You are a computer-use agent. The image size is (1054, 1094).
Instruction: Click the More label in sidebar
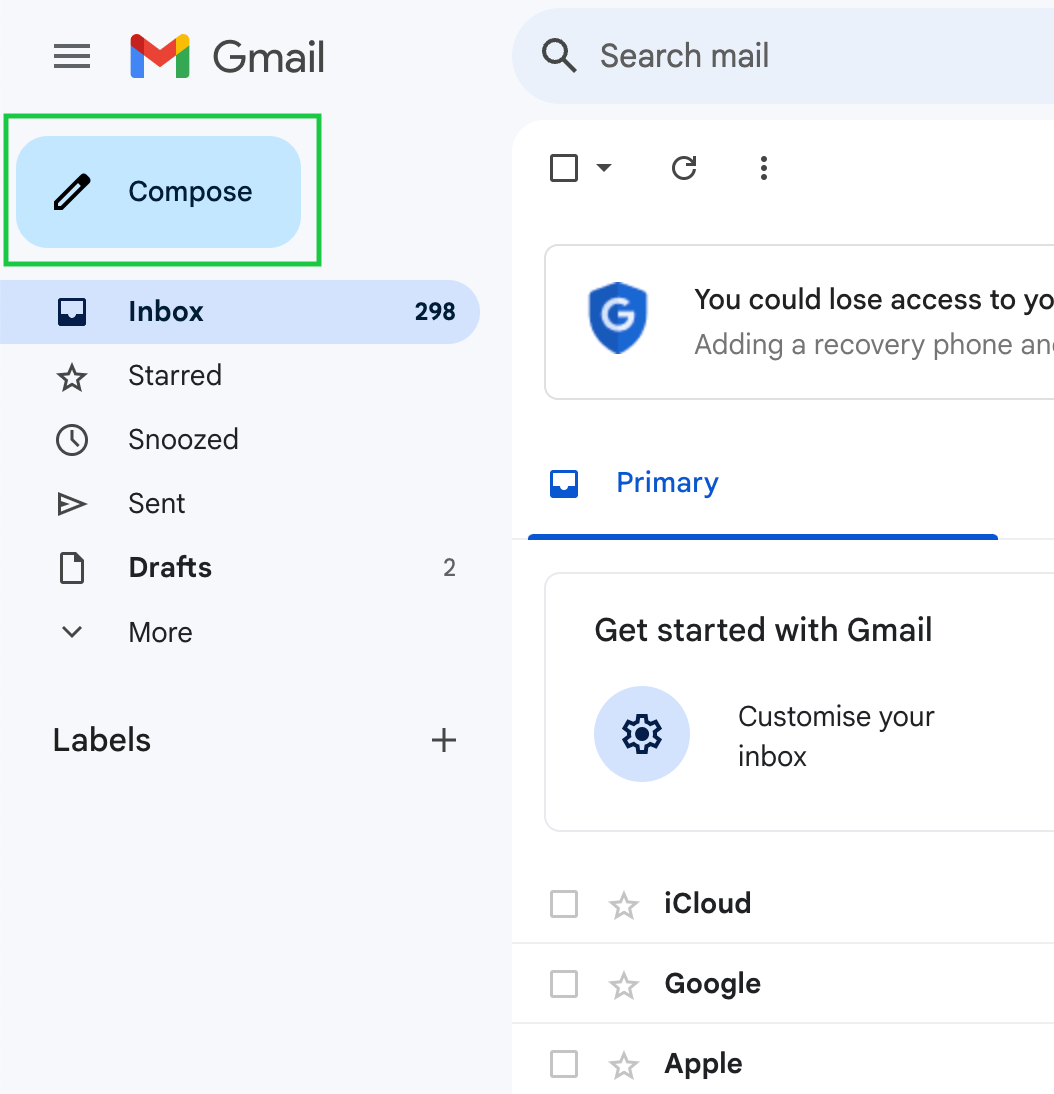coord(160,632)
